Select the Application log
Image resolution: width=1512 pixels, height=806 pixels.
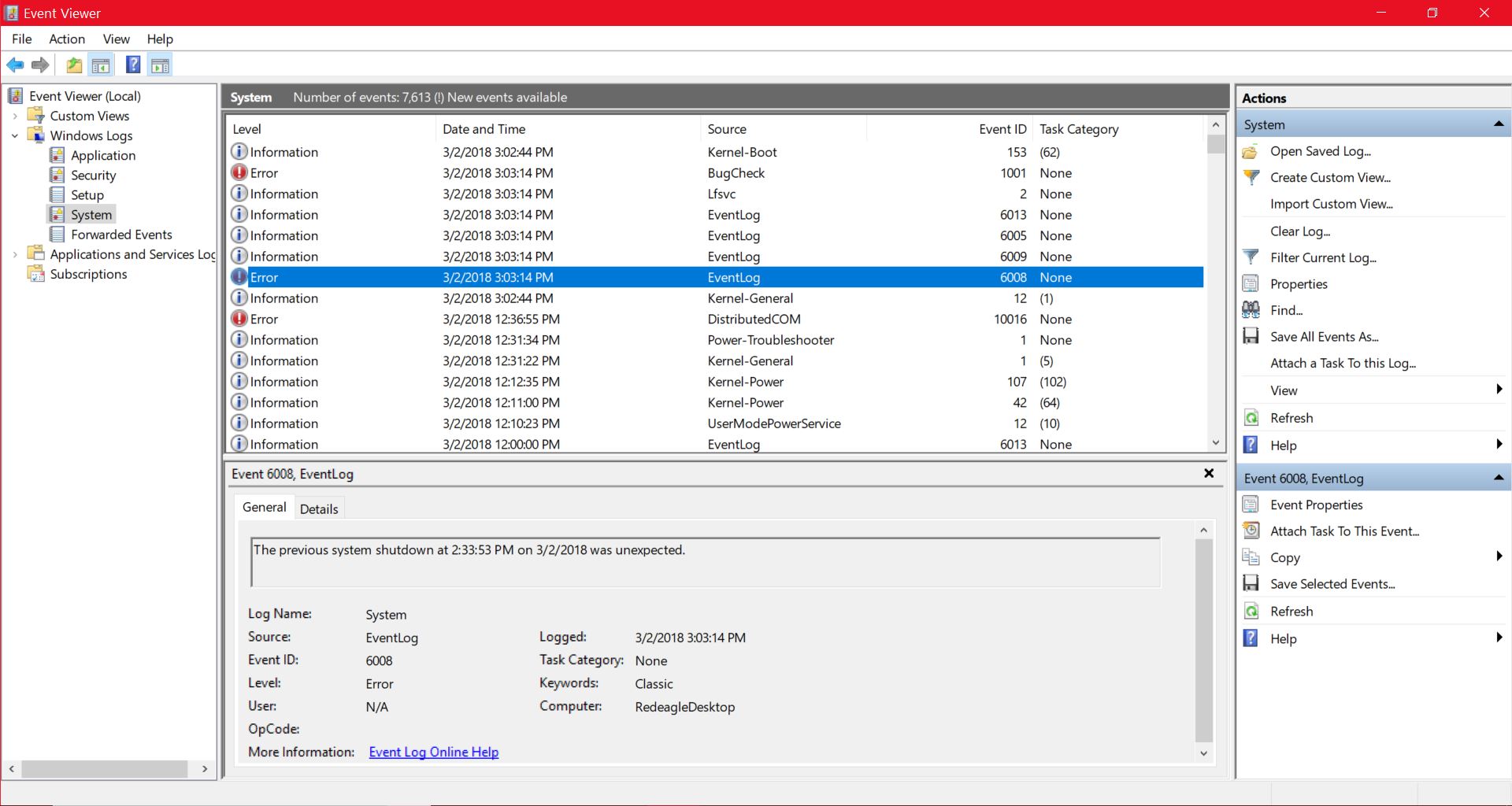tap(103, 155)
